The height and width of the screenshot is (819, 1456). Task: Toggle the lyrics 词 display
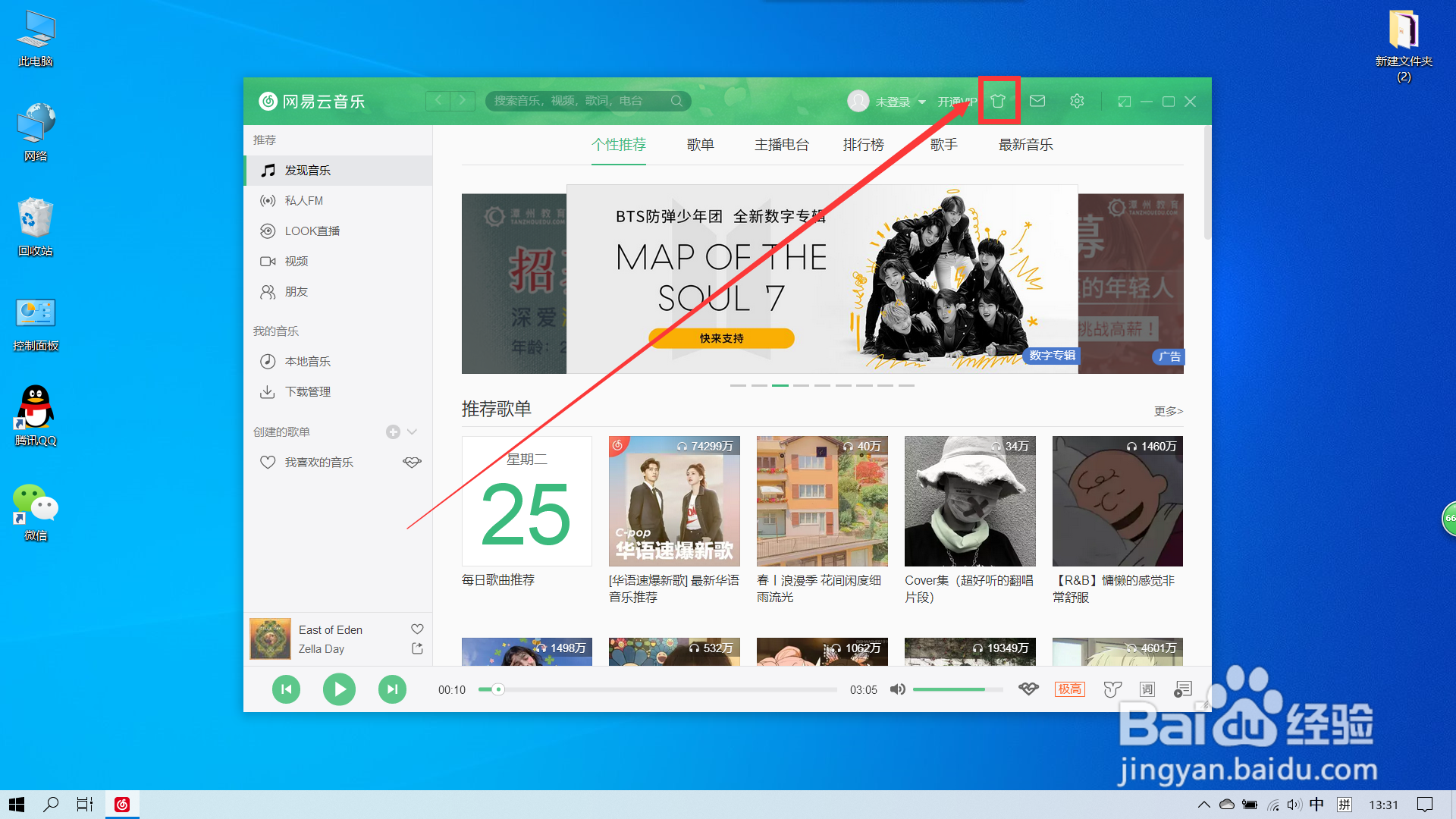coord(1147,689)
